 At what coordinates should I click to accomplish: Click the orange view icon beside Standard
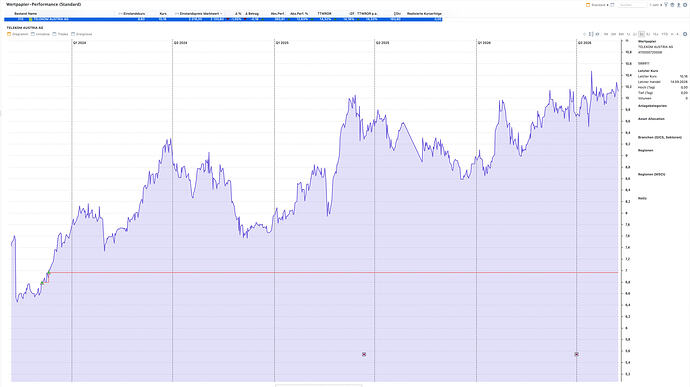pos(588,5)
